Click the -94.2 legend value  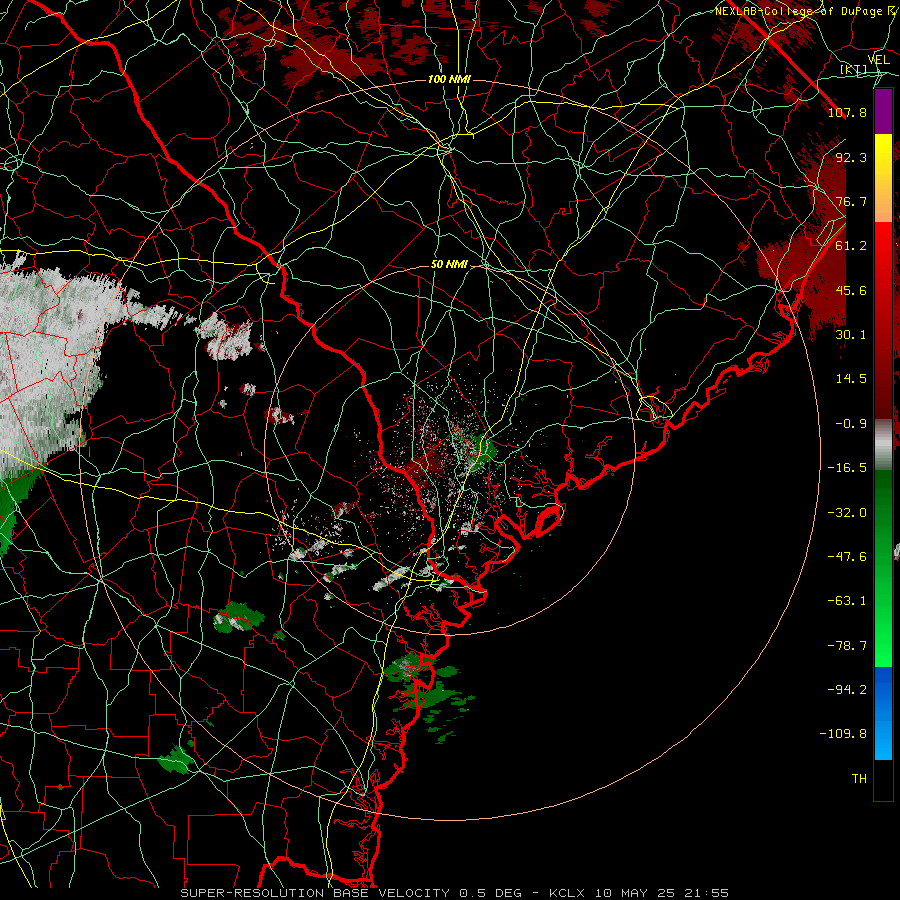coord(847,690)
